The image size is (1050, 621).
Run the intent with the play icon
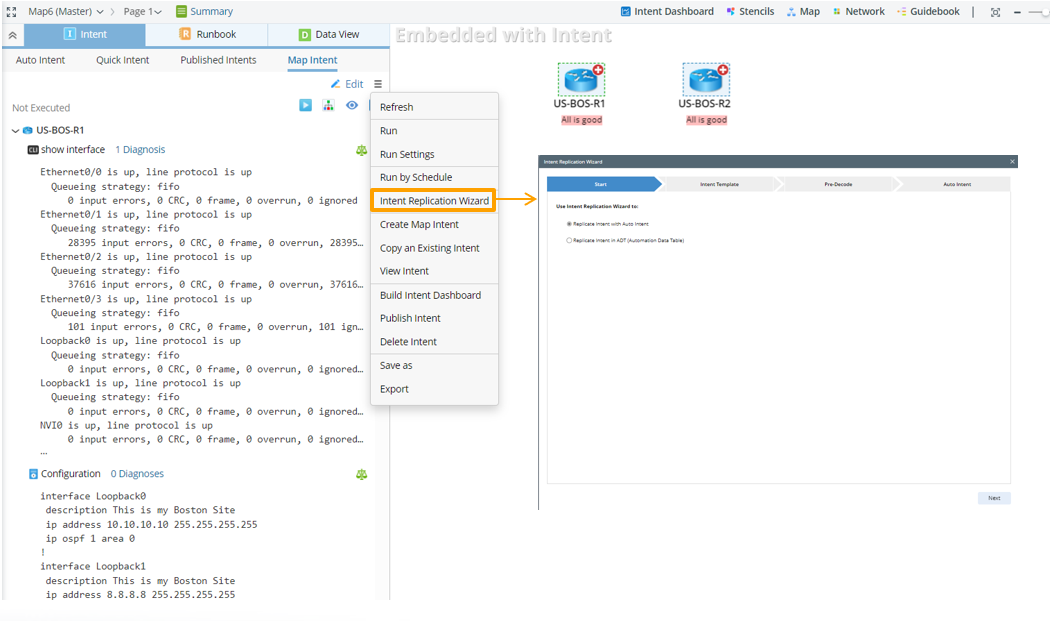point(305,105)
